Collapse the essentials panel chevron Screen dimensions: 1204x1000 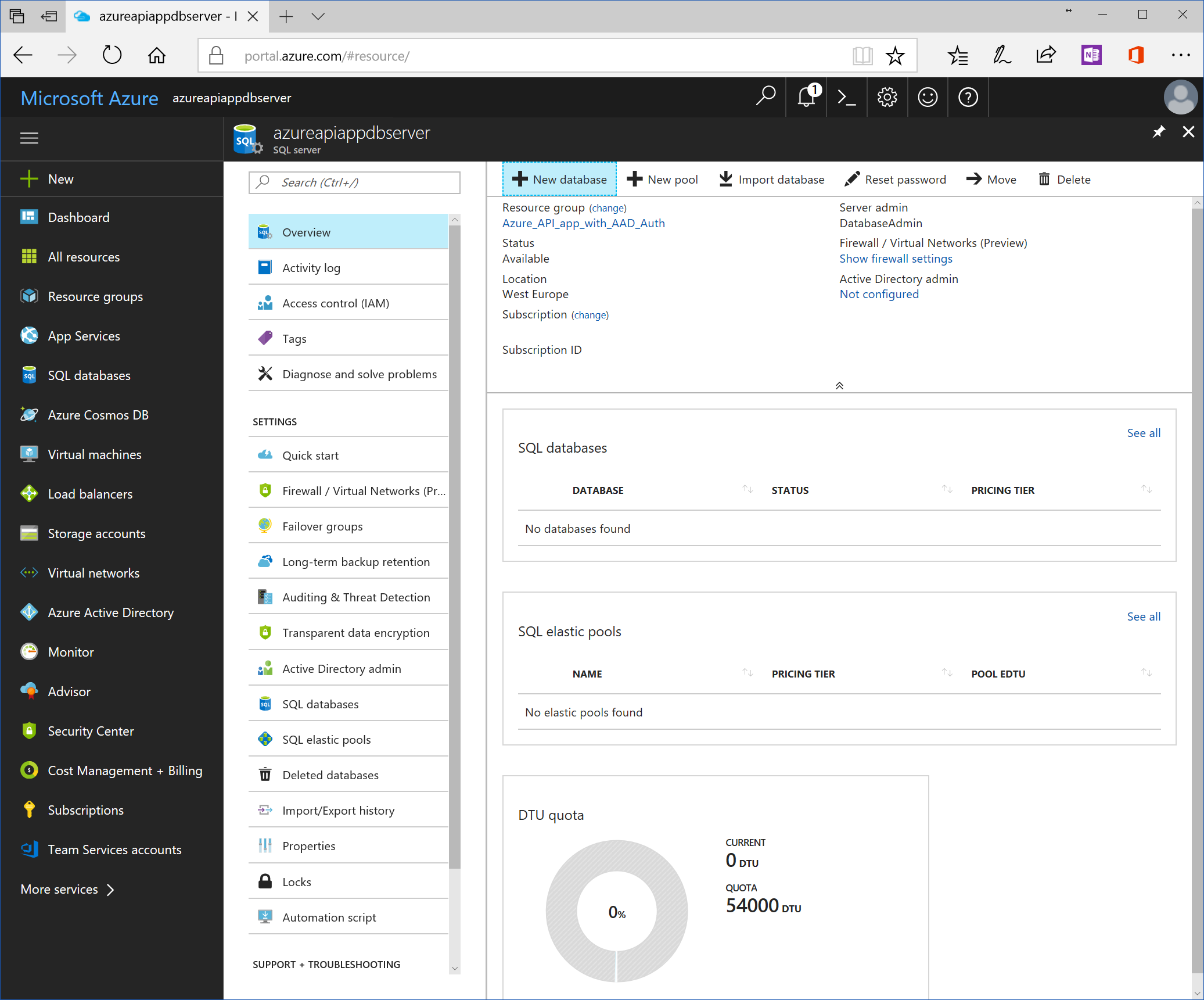coord(839,386)
